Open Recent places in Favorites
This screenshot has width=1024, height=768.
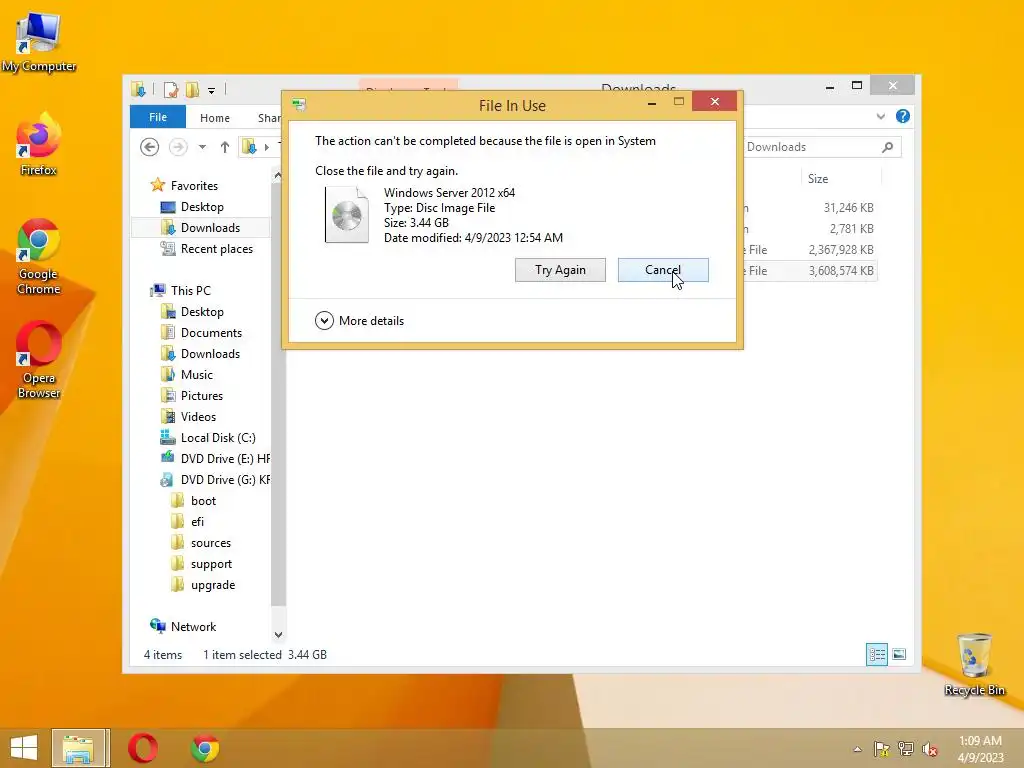click(x=207, y=249)
